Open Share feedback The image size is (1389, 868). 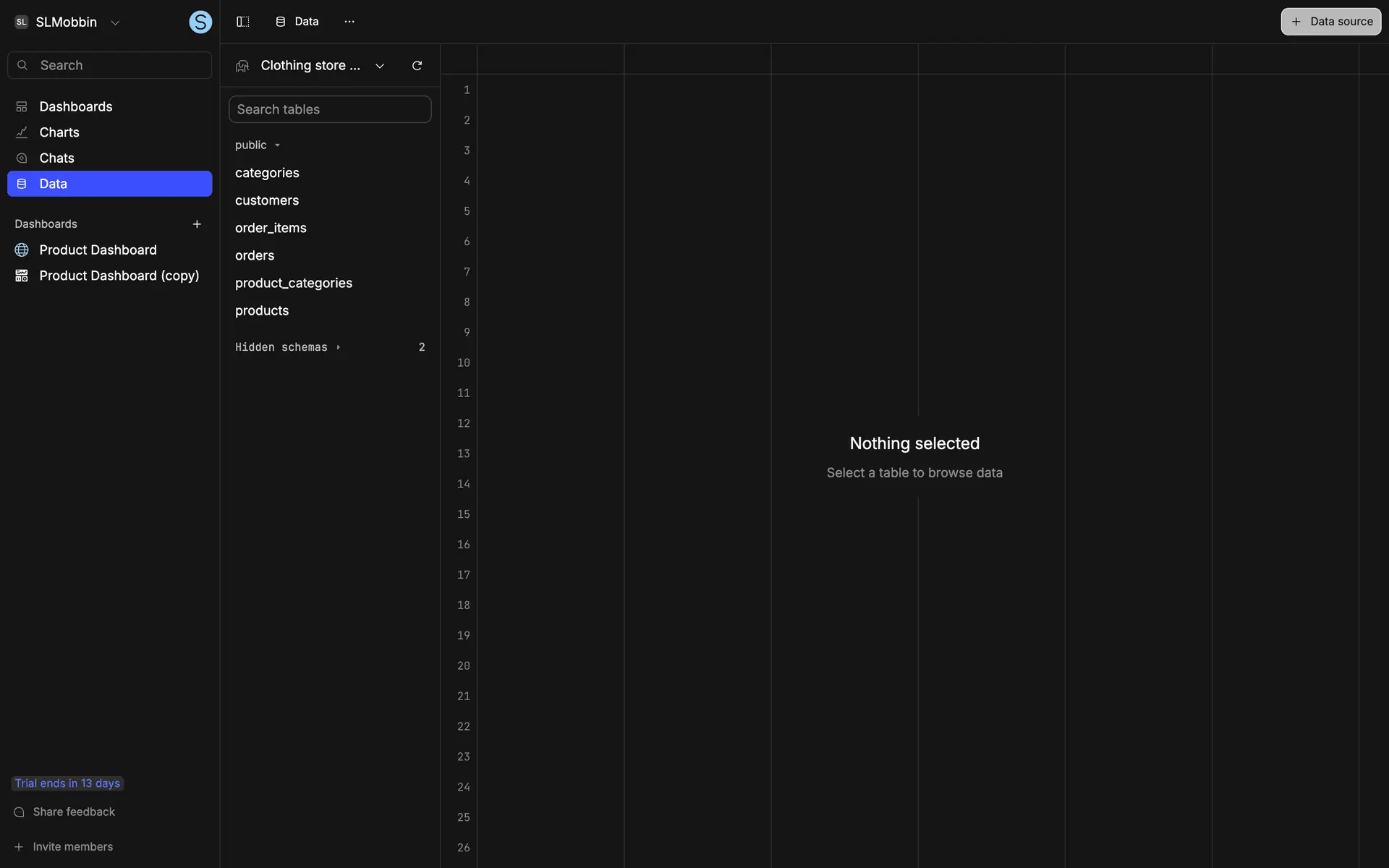(x=74, y=812)
